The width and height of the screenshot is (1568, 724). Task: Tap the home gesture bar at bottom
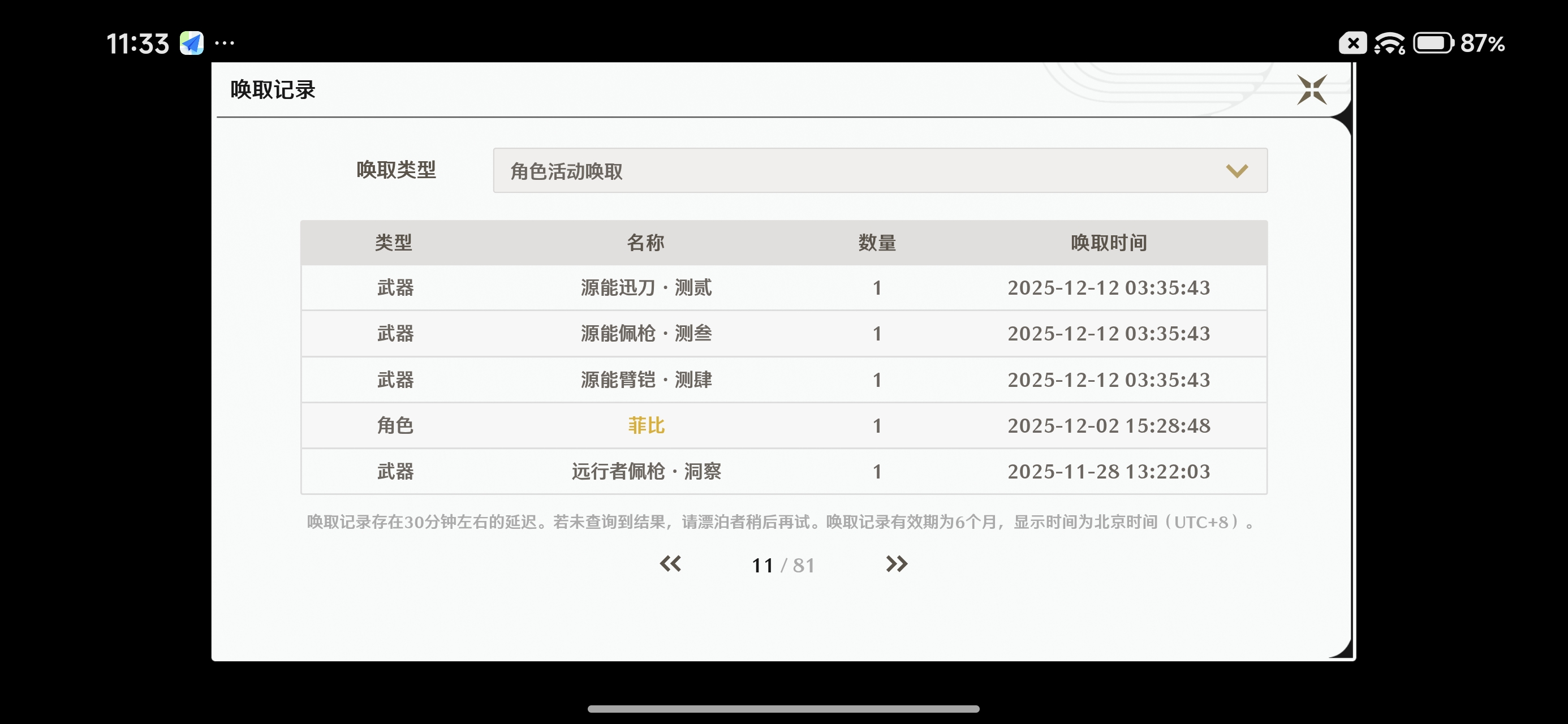(783, 709)
